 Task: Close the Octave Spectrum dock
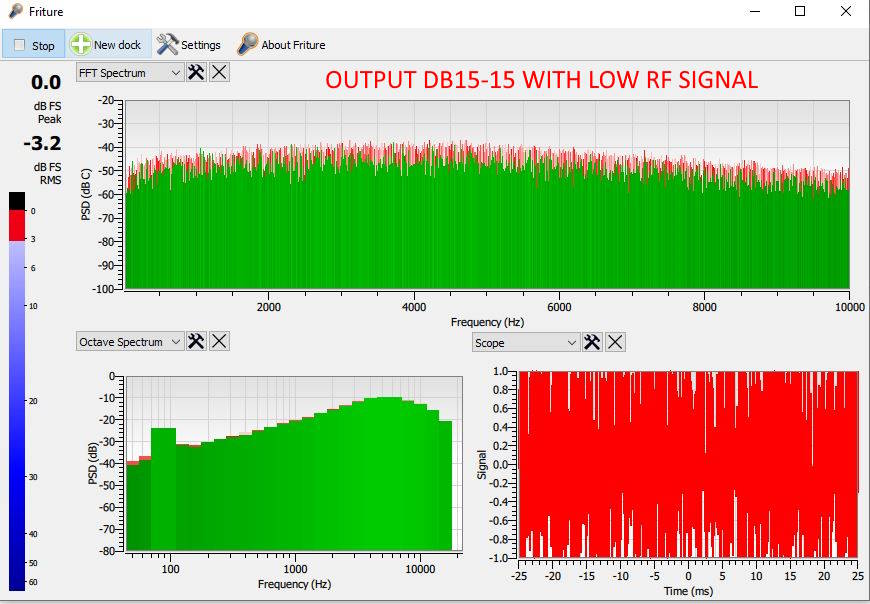click(219, 341)
